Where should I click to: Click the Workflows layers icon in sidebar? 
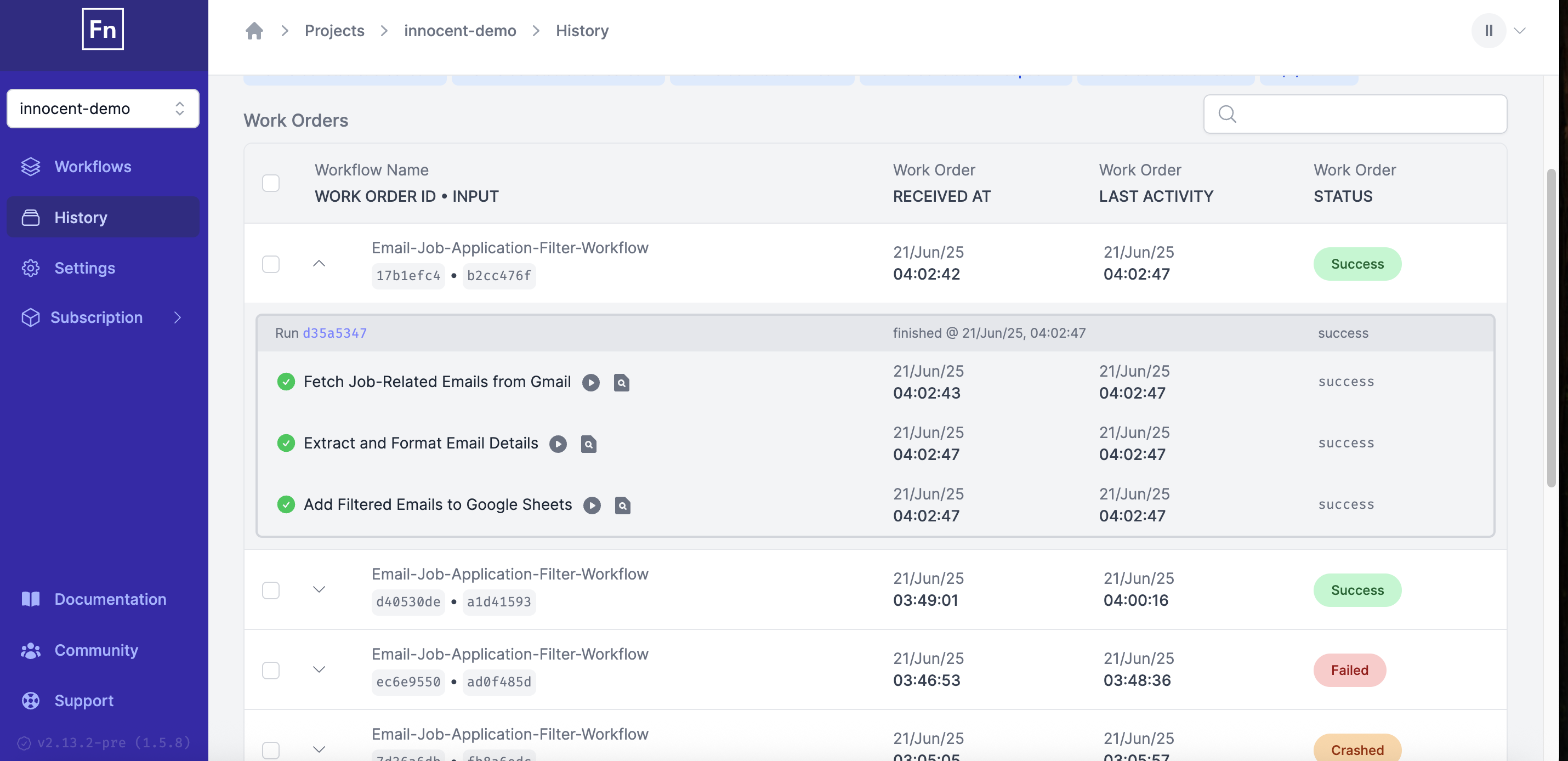coord(31,166)
